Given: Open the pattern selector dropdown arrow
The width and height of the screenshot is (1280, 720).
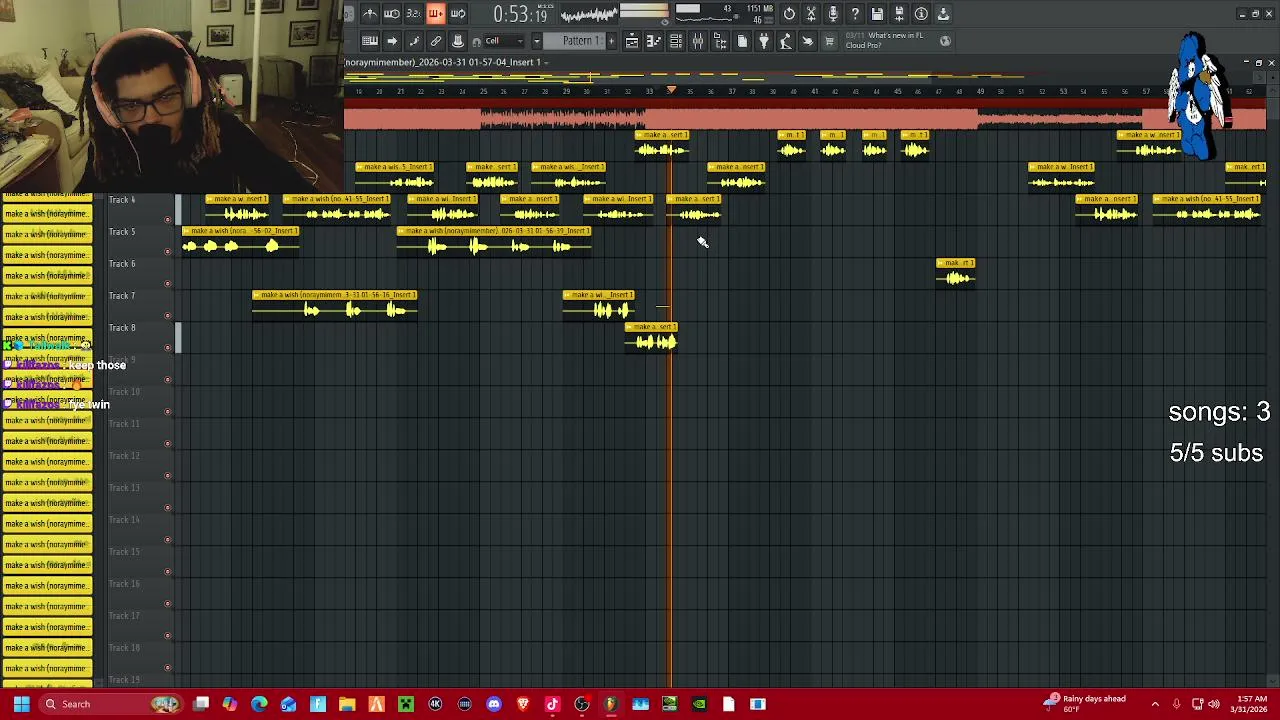Looking at the screenshot, I should click(x=537, y=41).
